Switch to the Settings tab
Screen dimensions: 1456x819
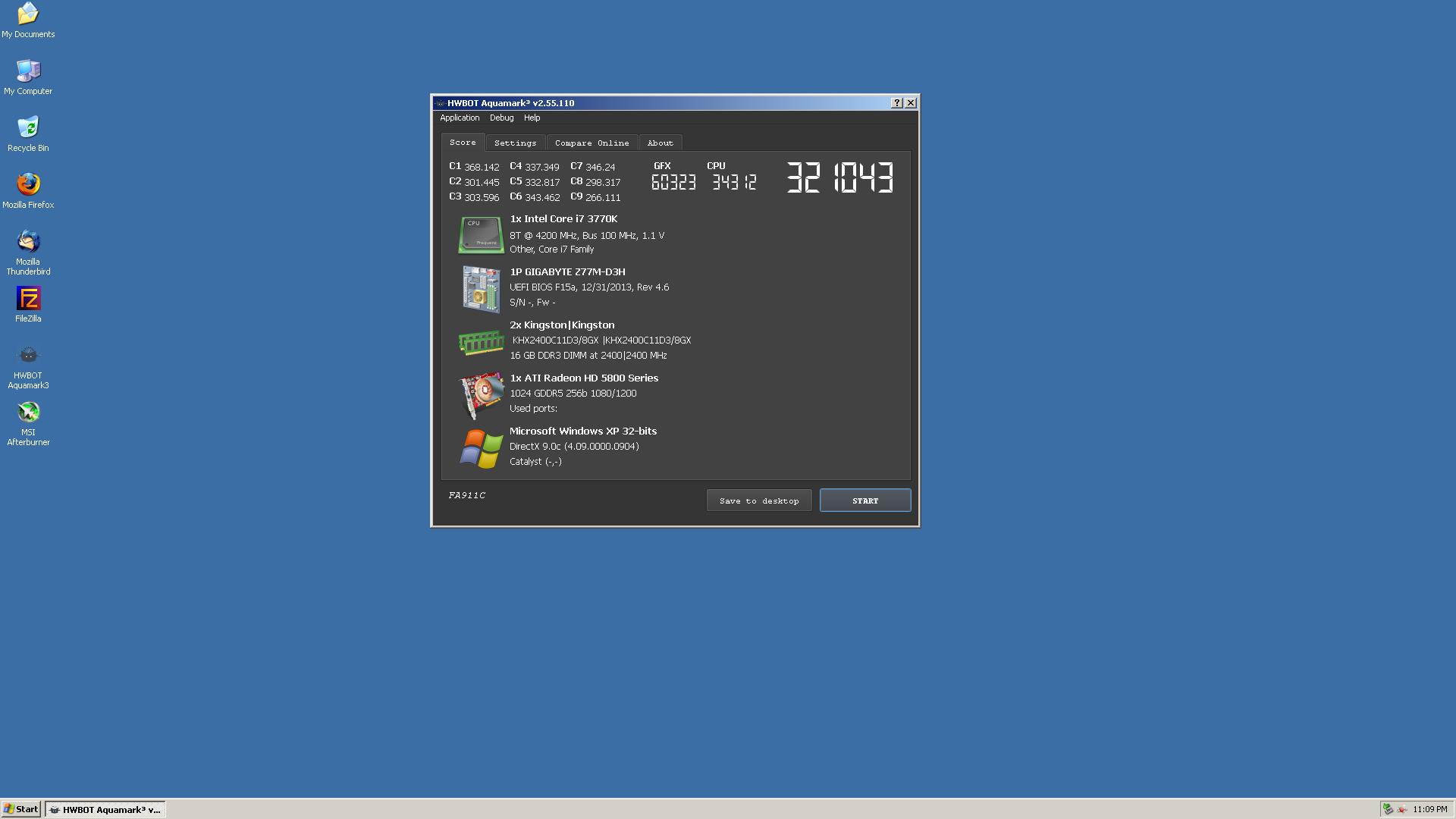point(515,143)
